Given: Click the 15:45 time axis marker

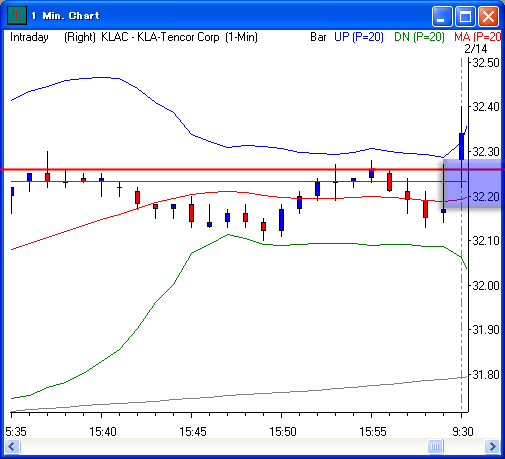Looking at the screenshot, I should [193, 432].
